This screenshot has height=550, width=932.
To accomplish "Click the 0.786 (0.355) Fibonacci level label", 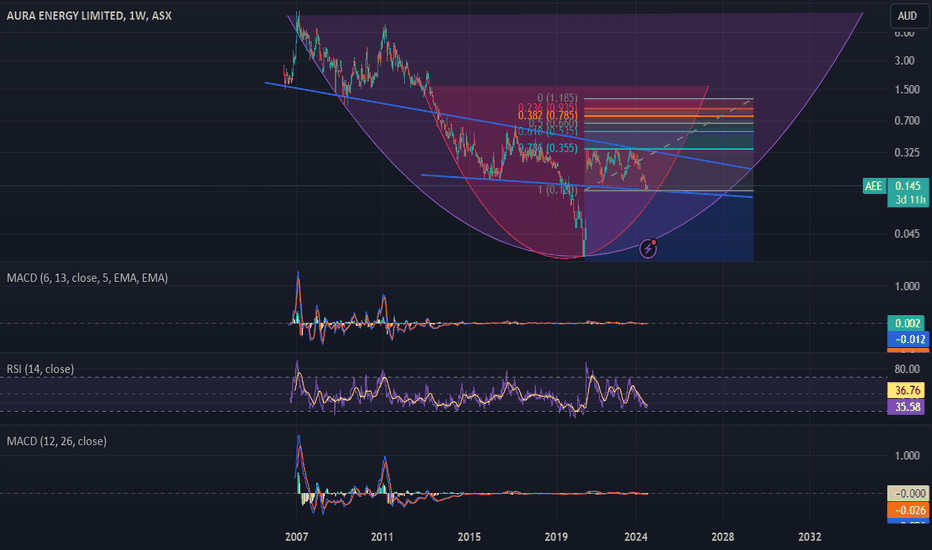I will 547,148.
